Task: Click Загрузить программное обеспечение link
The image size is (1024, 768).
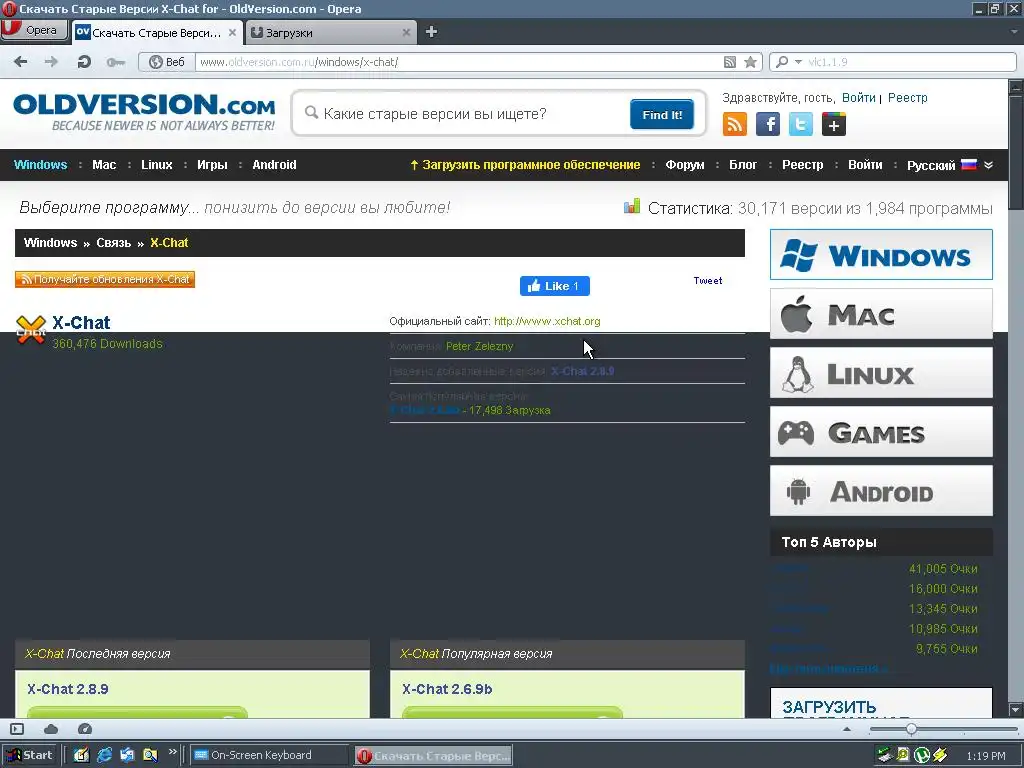Action: pos(525,165)
